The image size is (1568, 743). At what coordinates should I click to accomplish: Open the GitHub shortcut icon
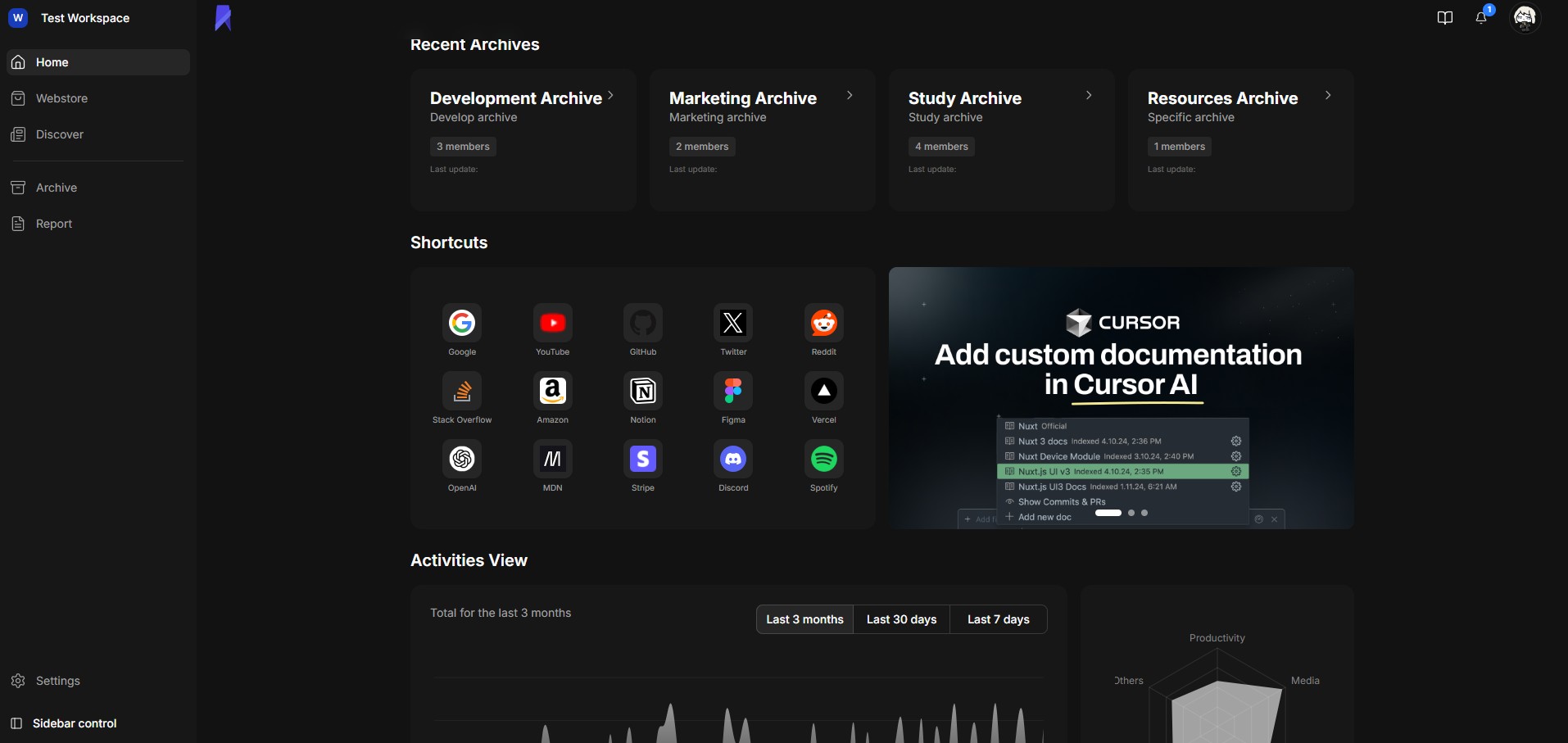642,323
